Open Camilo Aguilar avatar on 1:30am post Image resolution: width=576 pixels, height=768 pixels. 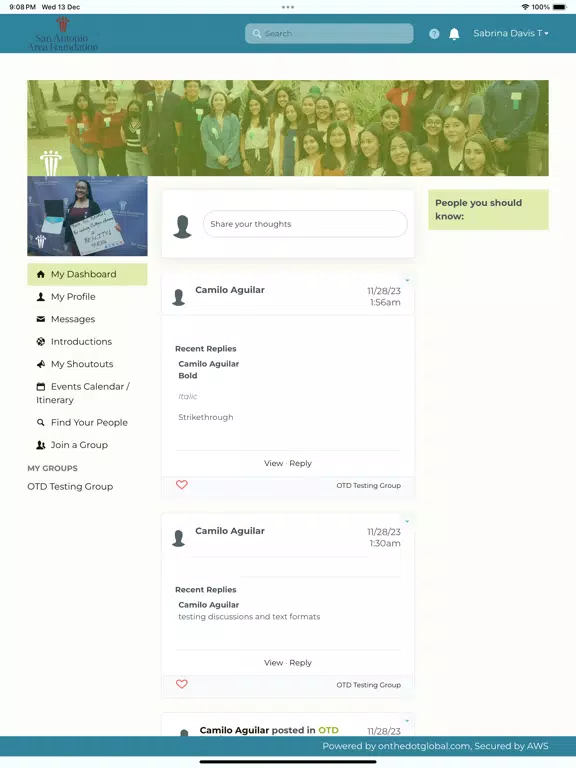pos(179,538)
